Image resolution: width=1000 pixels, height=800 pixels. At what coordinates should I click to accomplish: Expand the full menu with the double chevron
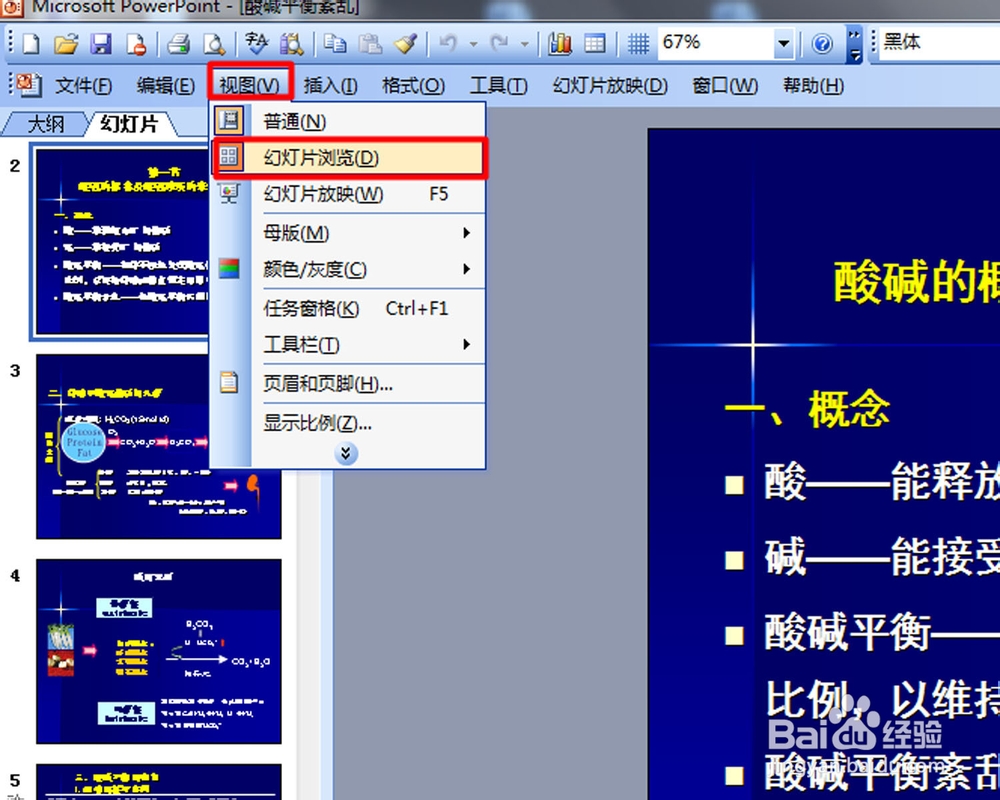346,454
